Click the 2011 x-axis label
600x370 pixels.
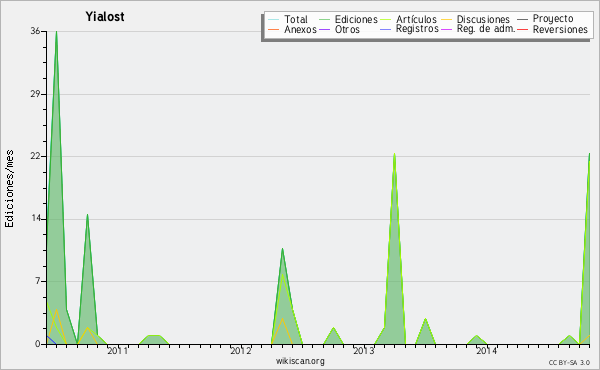(117, 350)
